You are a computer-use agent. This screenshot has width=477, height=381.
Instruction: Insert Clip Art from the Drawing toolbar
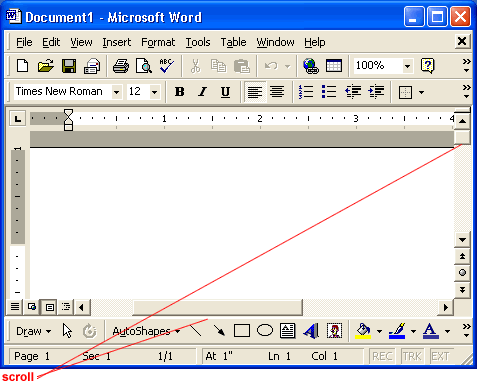(x=334, y=331)
